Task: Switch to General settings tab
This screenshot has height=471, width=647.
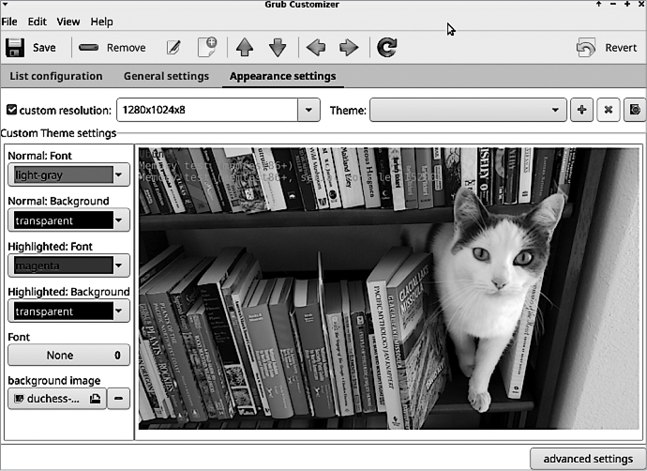Action: click(166, 76)
